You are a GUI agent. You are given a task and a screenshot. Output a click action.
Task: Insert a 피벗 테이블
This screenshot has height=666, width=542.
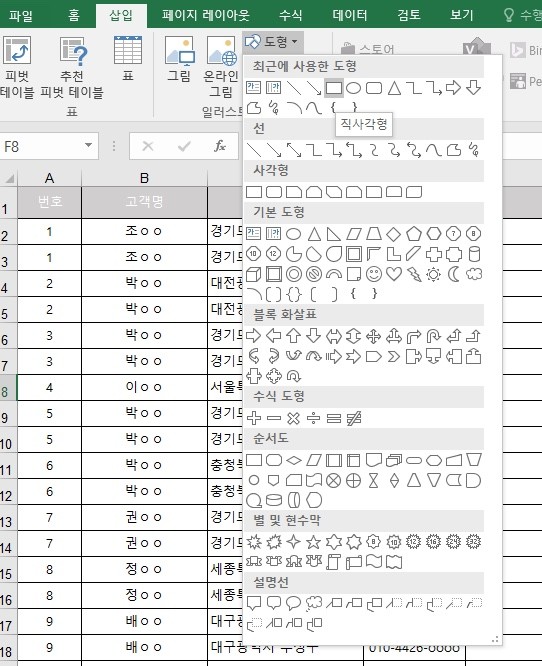(17, 67)
